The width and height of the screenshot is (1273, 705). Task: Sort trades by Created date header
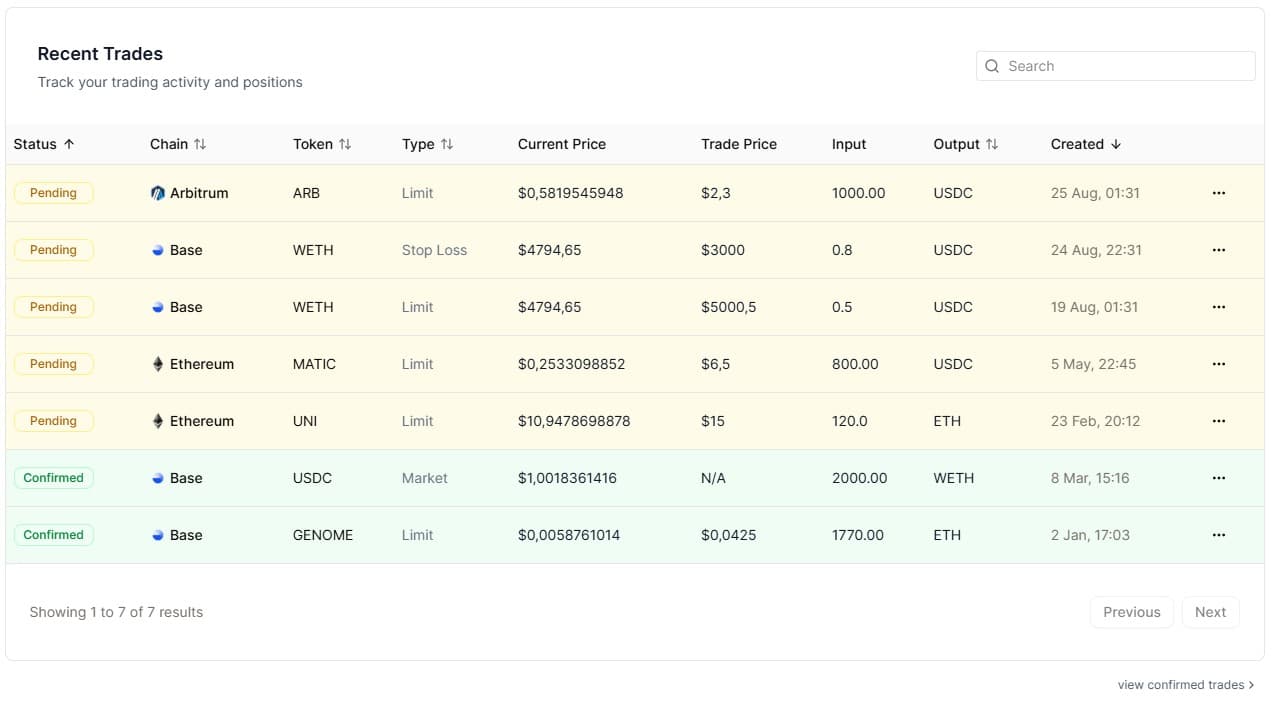1085,144
